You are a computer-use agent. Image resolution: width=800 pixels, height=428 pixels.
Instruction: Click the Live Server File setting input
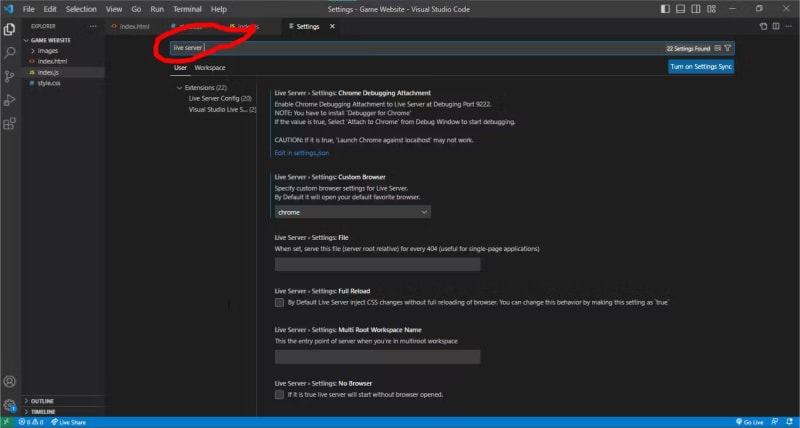point(378,264)
